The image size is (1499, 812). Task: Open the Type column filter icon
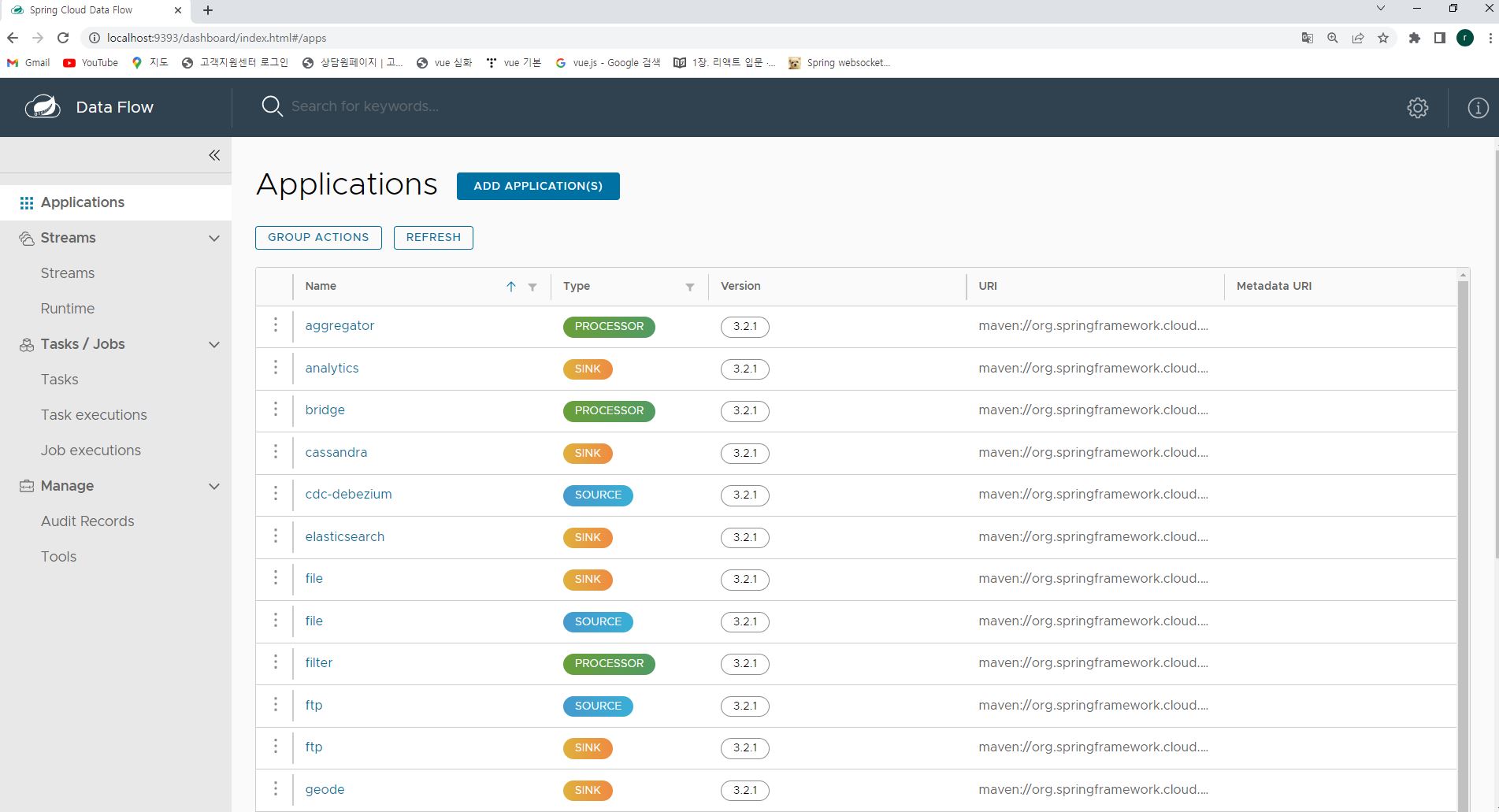click(690, 287)
